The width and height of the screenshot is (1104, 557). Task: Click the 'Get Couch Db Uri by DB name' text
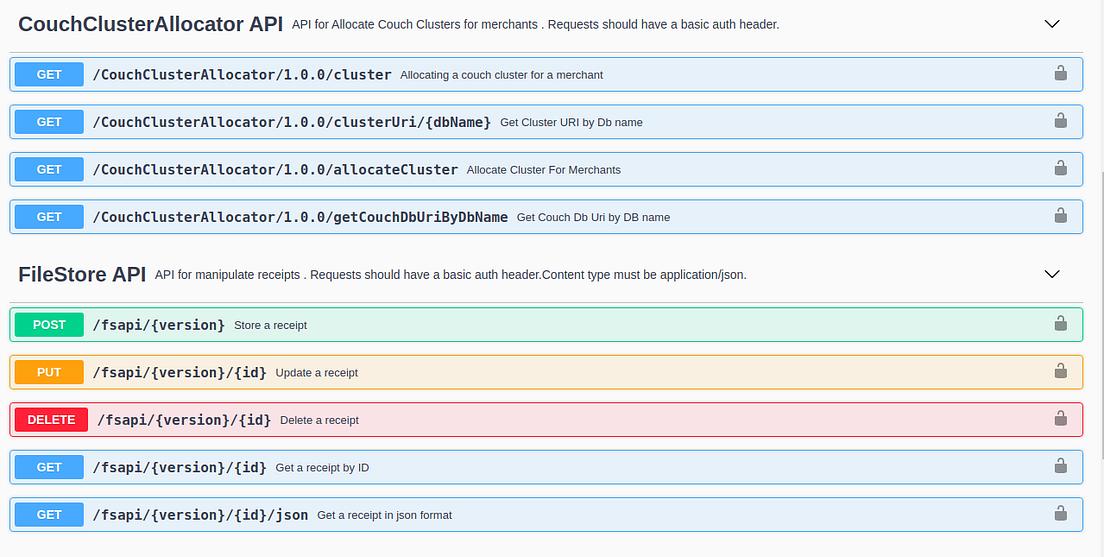(x=593, y=218)
